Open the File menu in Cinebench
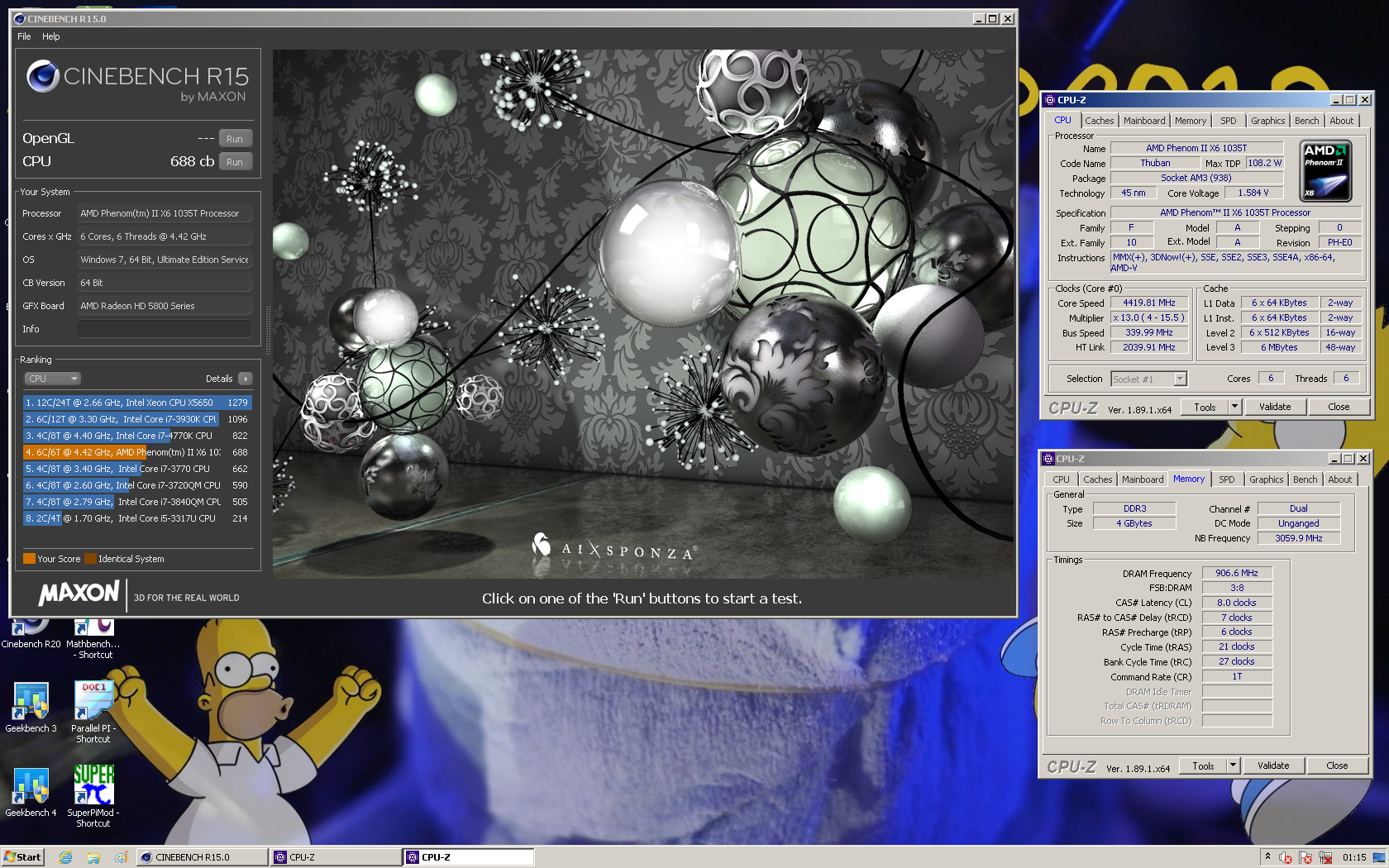 coord(24,36)
